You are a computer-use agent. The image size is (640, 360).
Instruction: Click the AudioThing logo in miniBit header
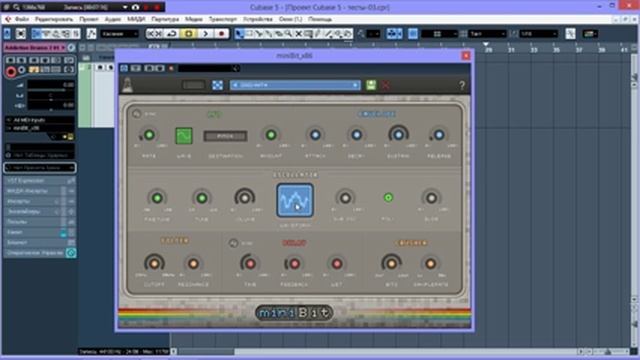click(x=128, y=85)
